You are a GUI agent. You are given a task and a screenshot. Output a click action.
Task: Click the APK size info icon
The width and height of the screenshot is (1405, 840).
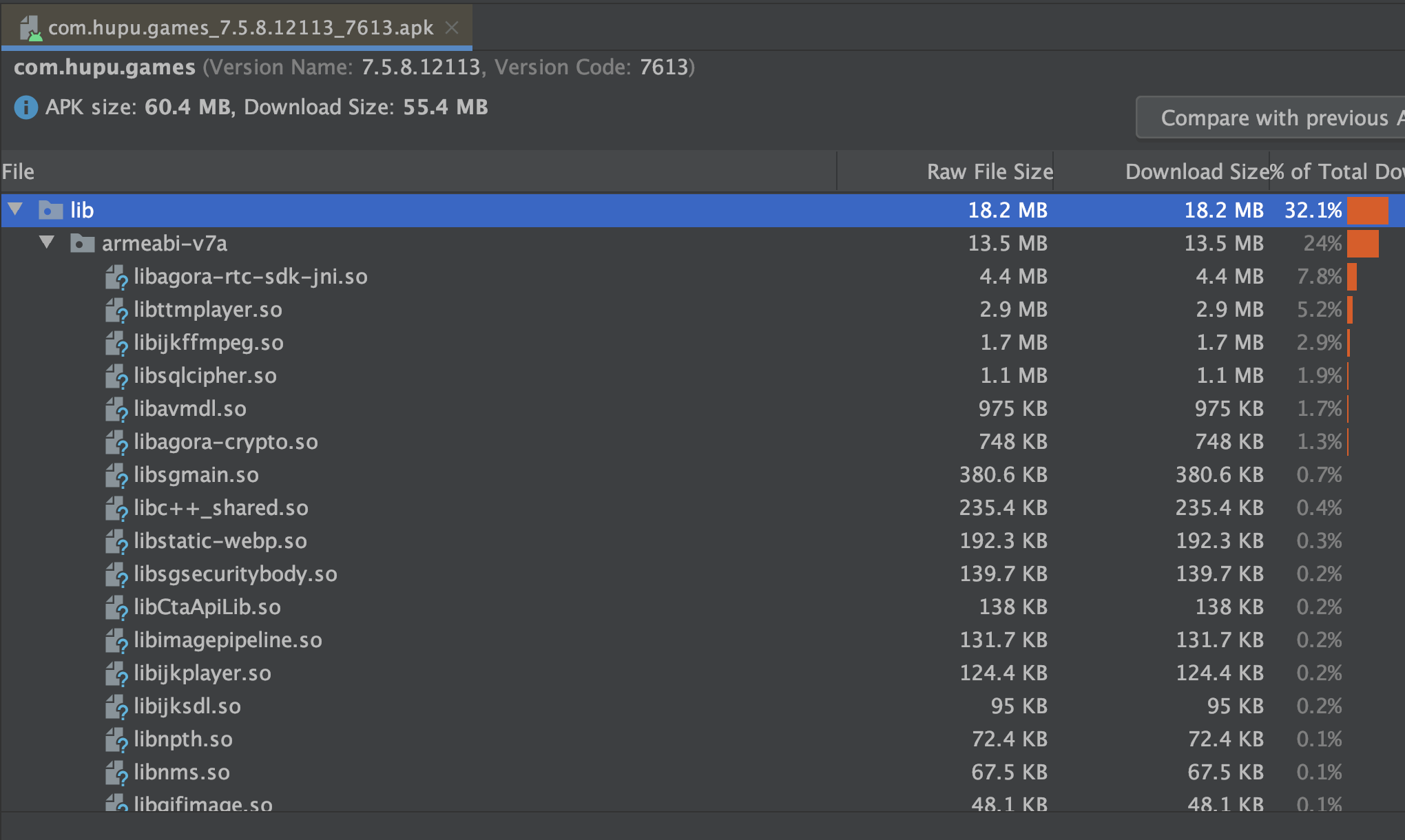(x=26, y=107)
